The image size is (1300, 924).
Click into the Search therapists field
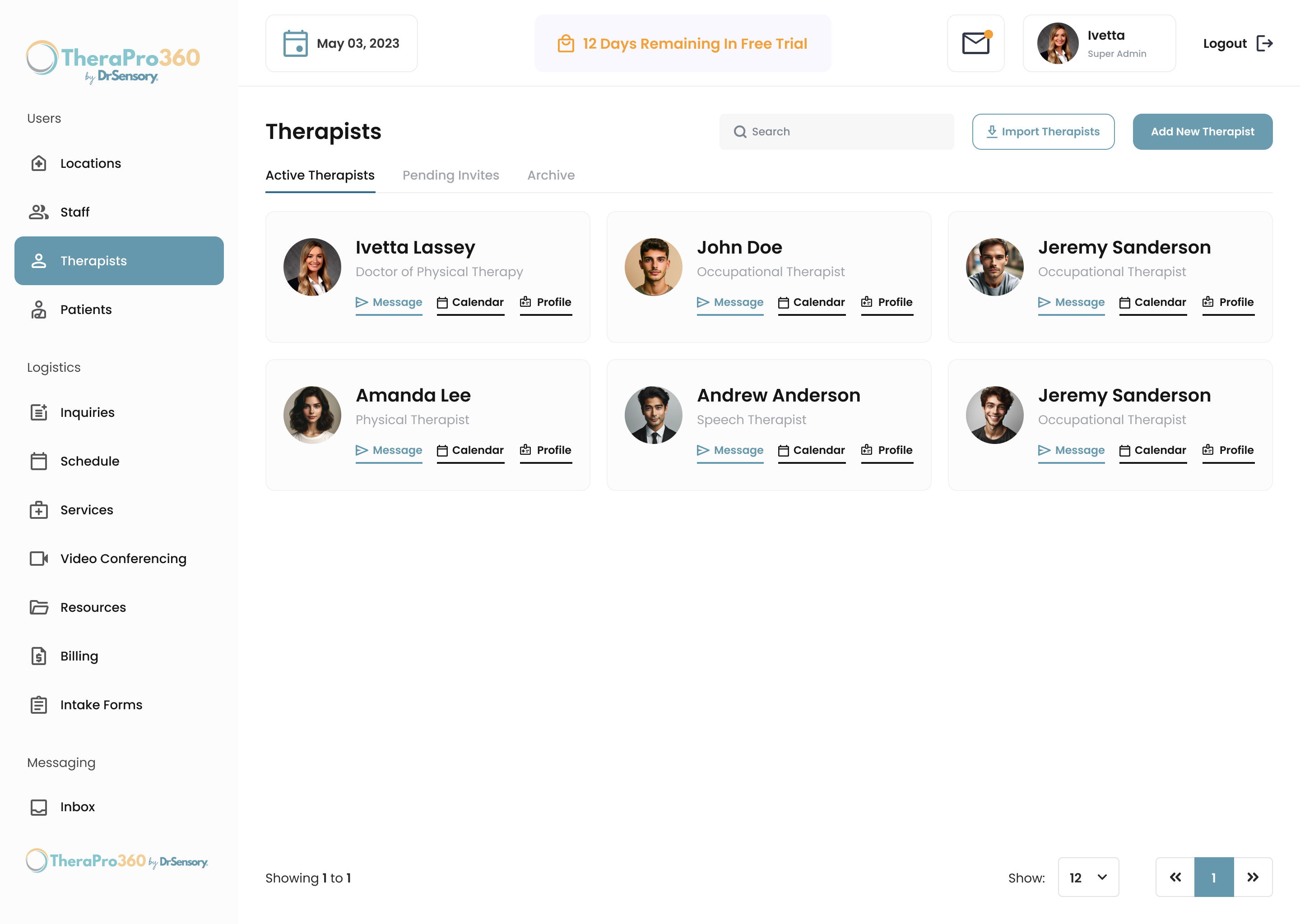pyautogui.click(x=837, y=131)
